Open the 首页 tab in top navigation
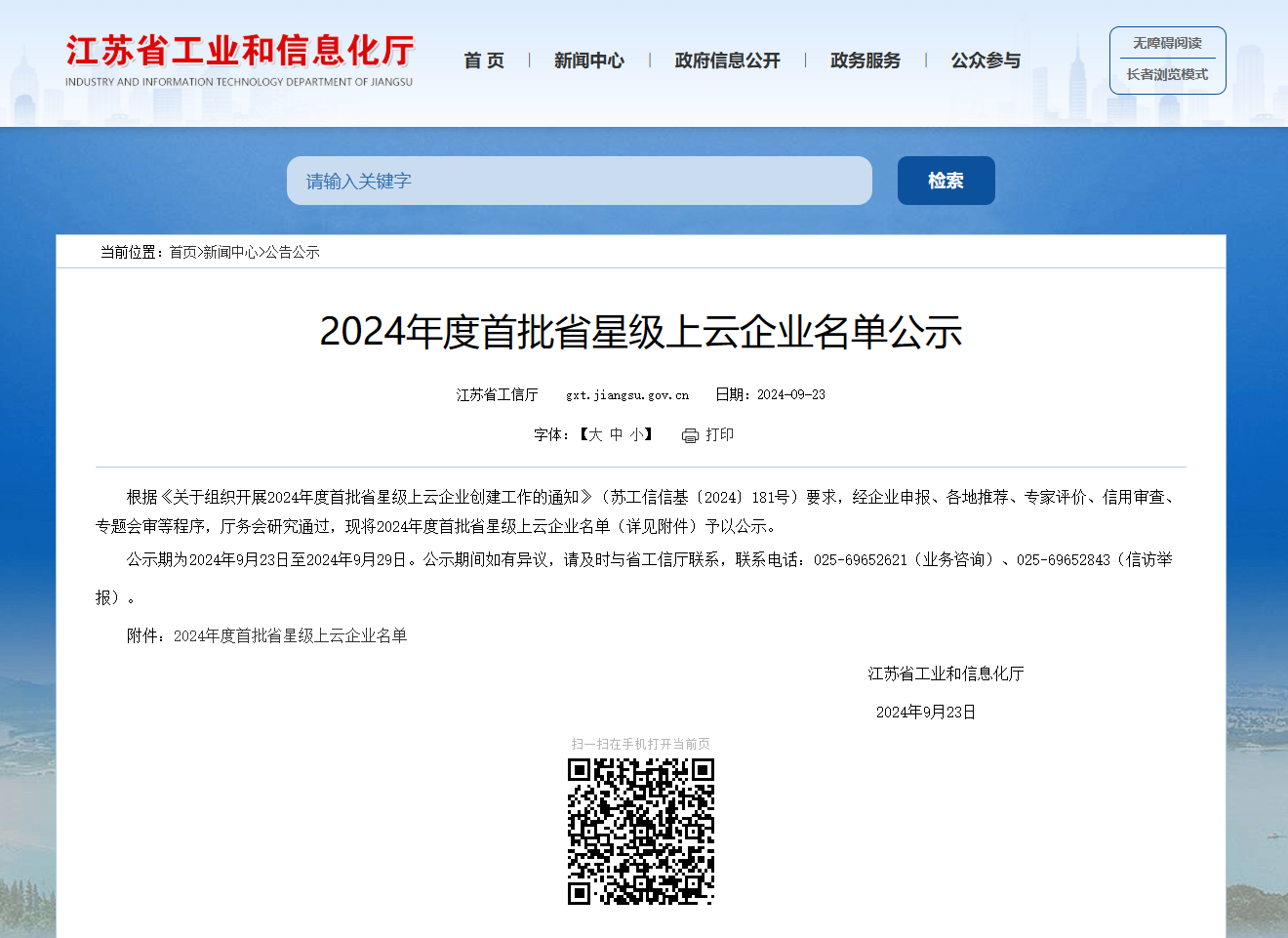1288x938 pixels. tap(484, 60)
